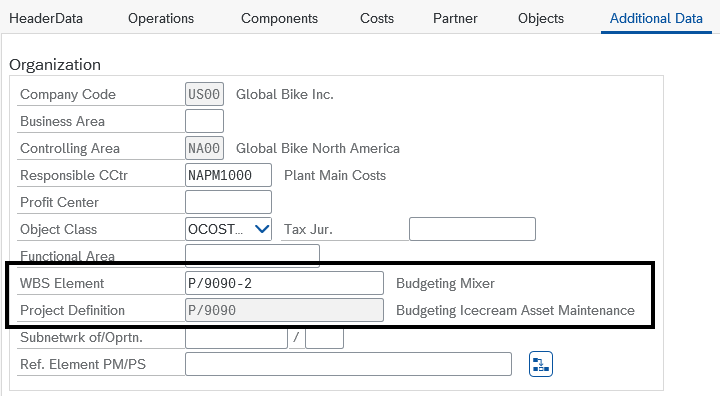
Task: Click the 'Profit Center' label
Action: coord(59,202)
